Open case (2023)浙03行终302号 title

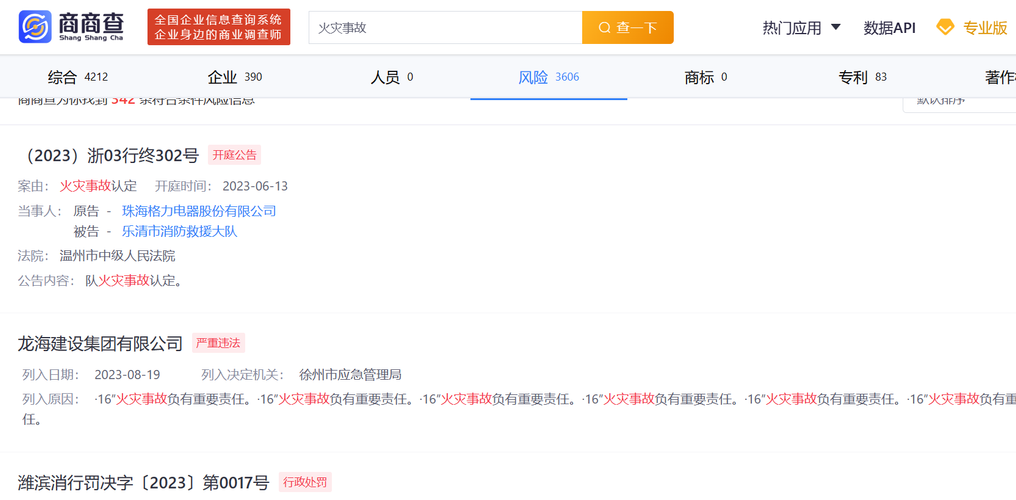(110, 155)
